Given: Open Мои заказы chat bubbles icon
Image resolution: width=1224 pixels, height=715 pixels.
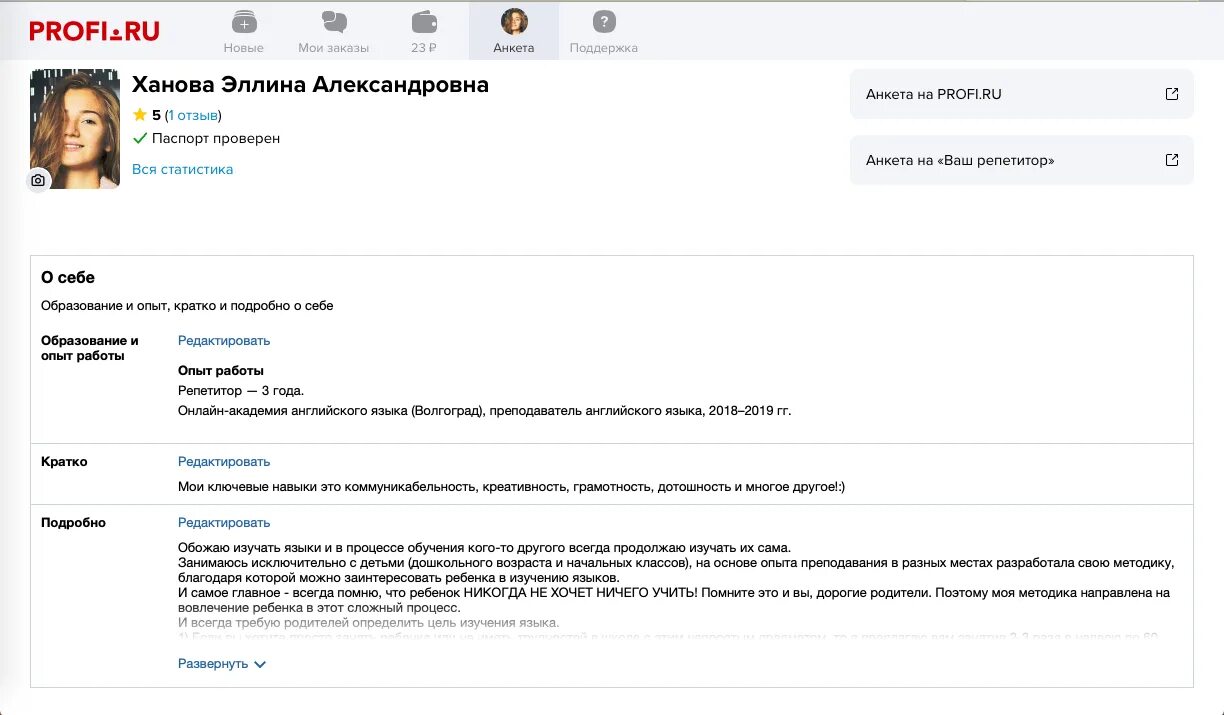Looking at the screenshot, I should click(x=334, y=21).
